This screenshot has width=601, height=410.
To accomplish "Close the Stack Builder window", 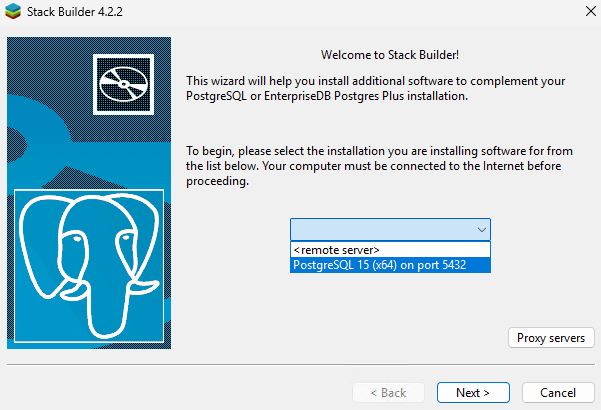I will (x=591, y=11).
